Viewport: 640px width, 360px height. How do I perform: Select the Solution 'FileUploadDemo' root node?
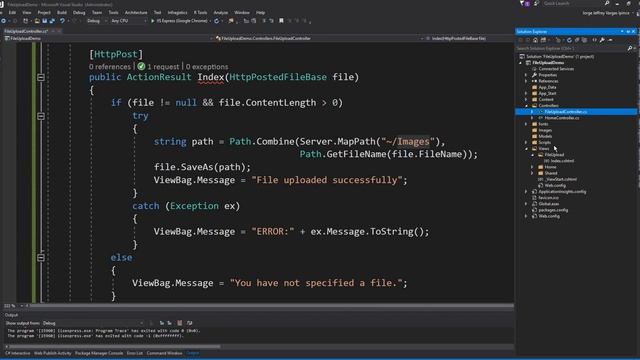(557, 57)
